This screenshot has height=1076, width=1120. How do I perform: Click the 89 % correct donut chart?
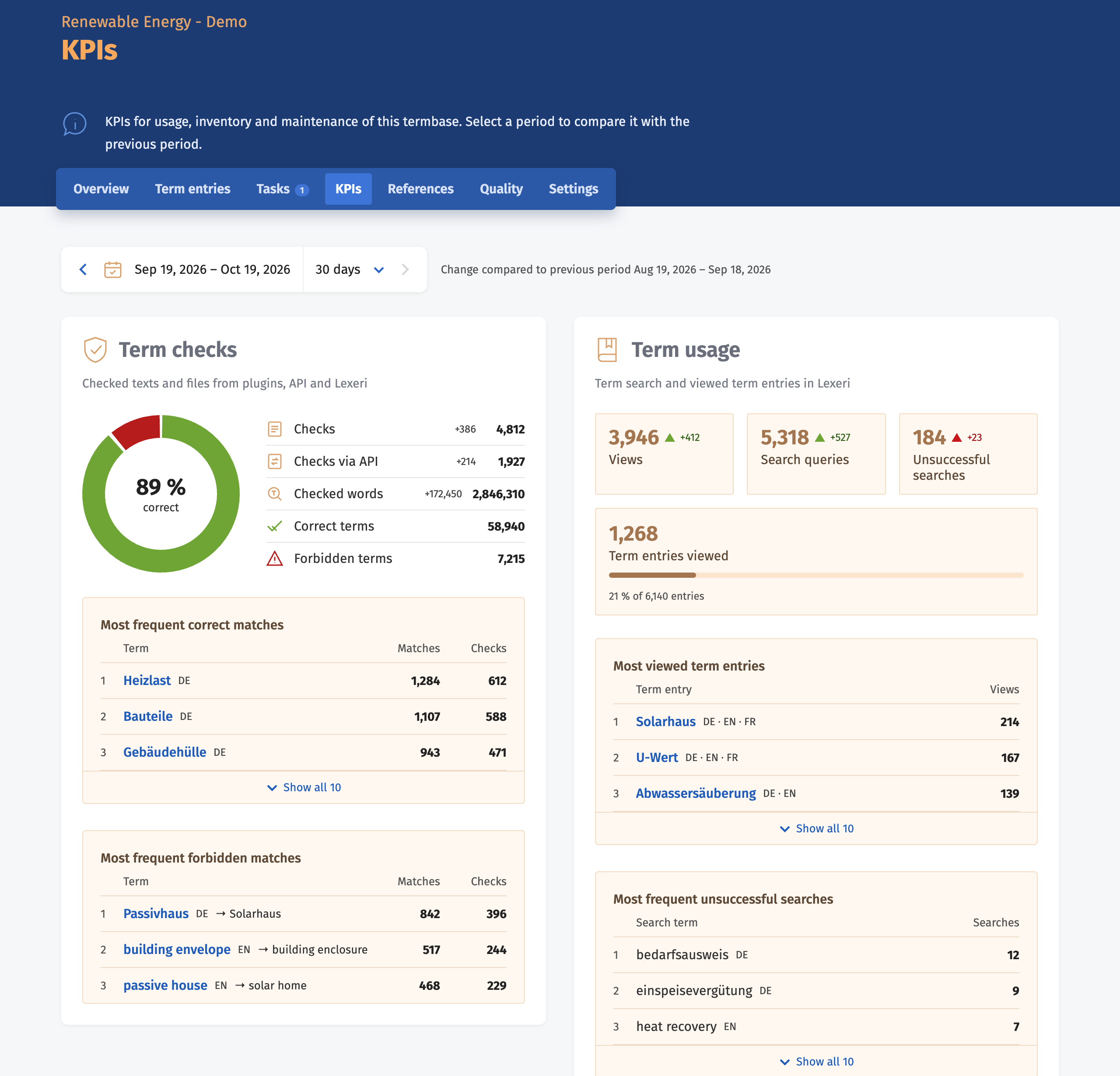click(x=161, y=494)
